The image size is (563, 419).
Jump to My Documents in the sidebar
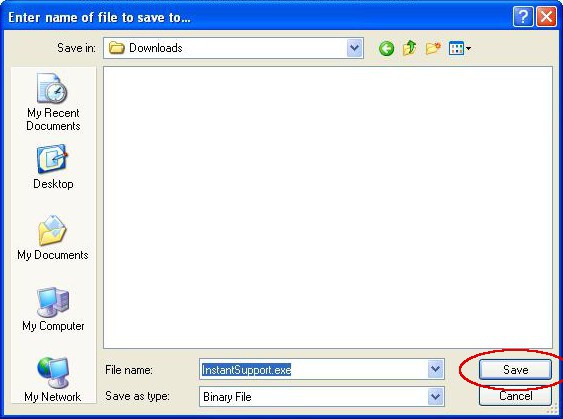click(53, 238)
